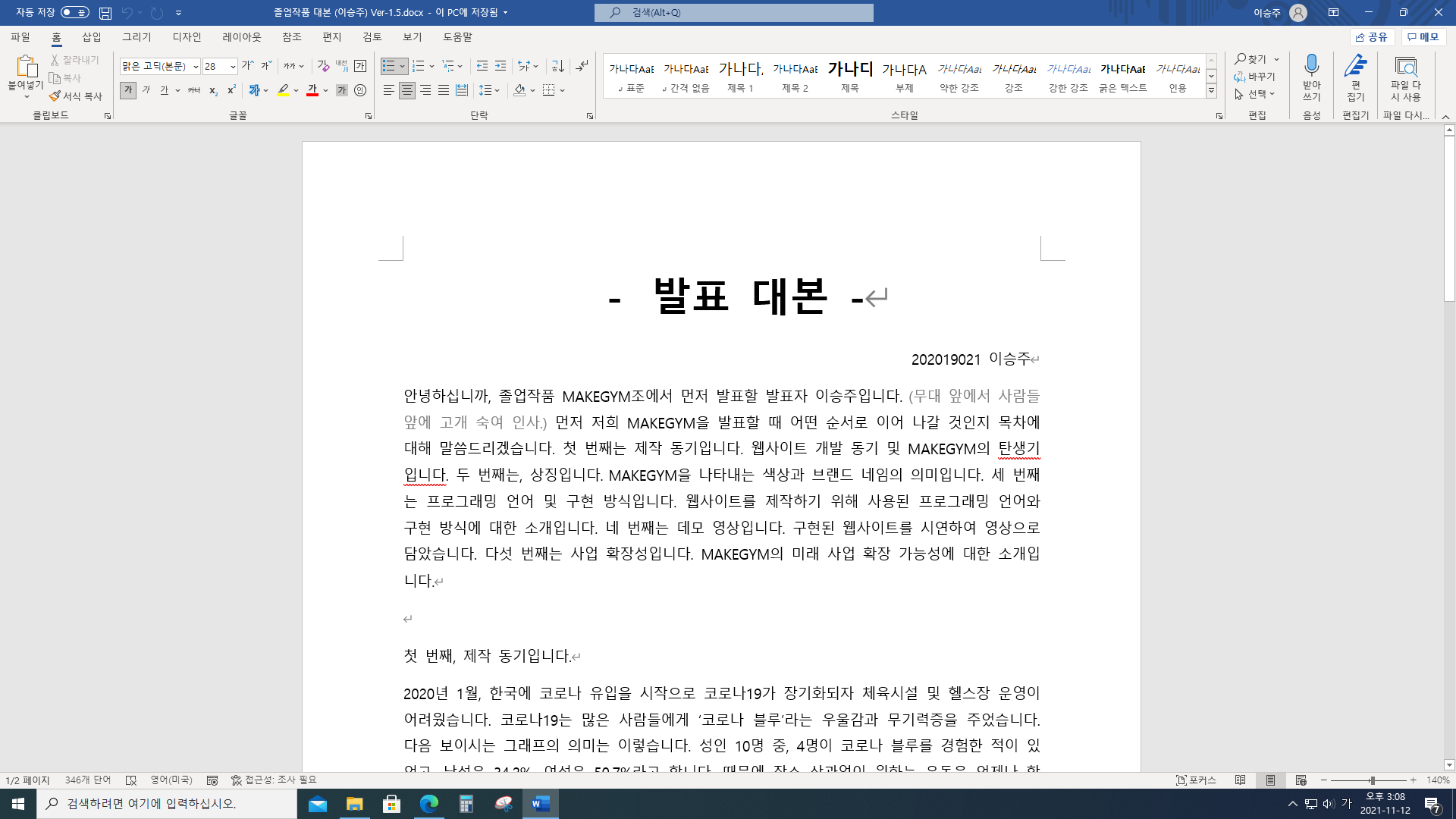
Task: Click the subscript icon
Action: 213,90
